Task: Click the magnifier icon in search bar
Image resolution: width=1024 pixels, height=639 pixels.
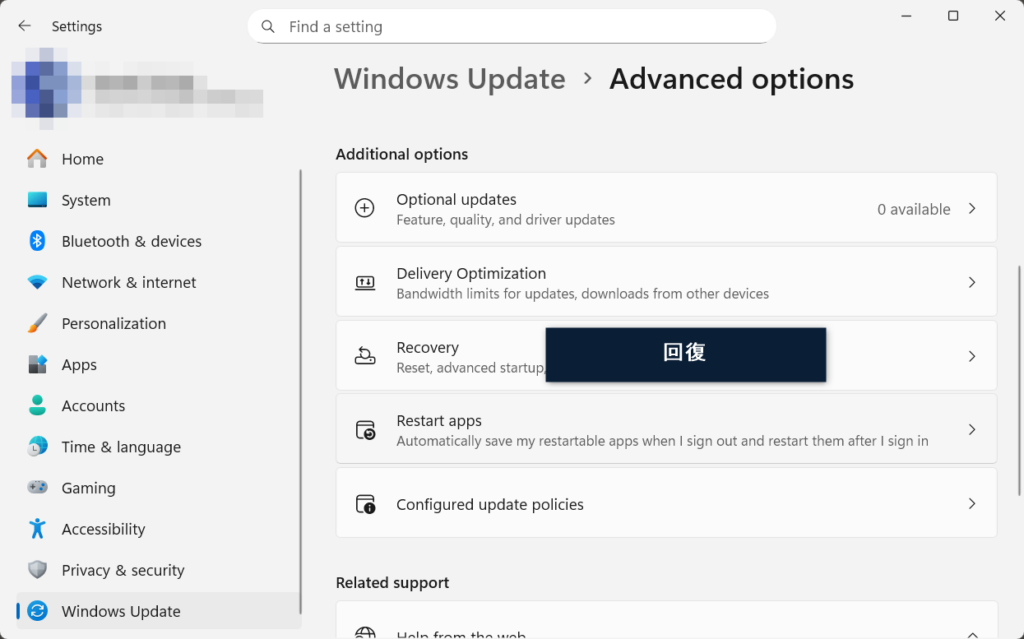Action: coord(268,26)
